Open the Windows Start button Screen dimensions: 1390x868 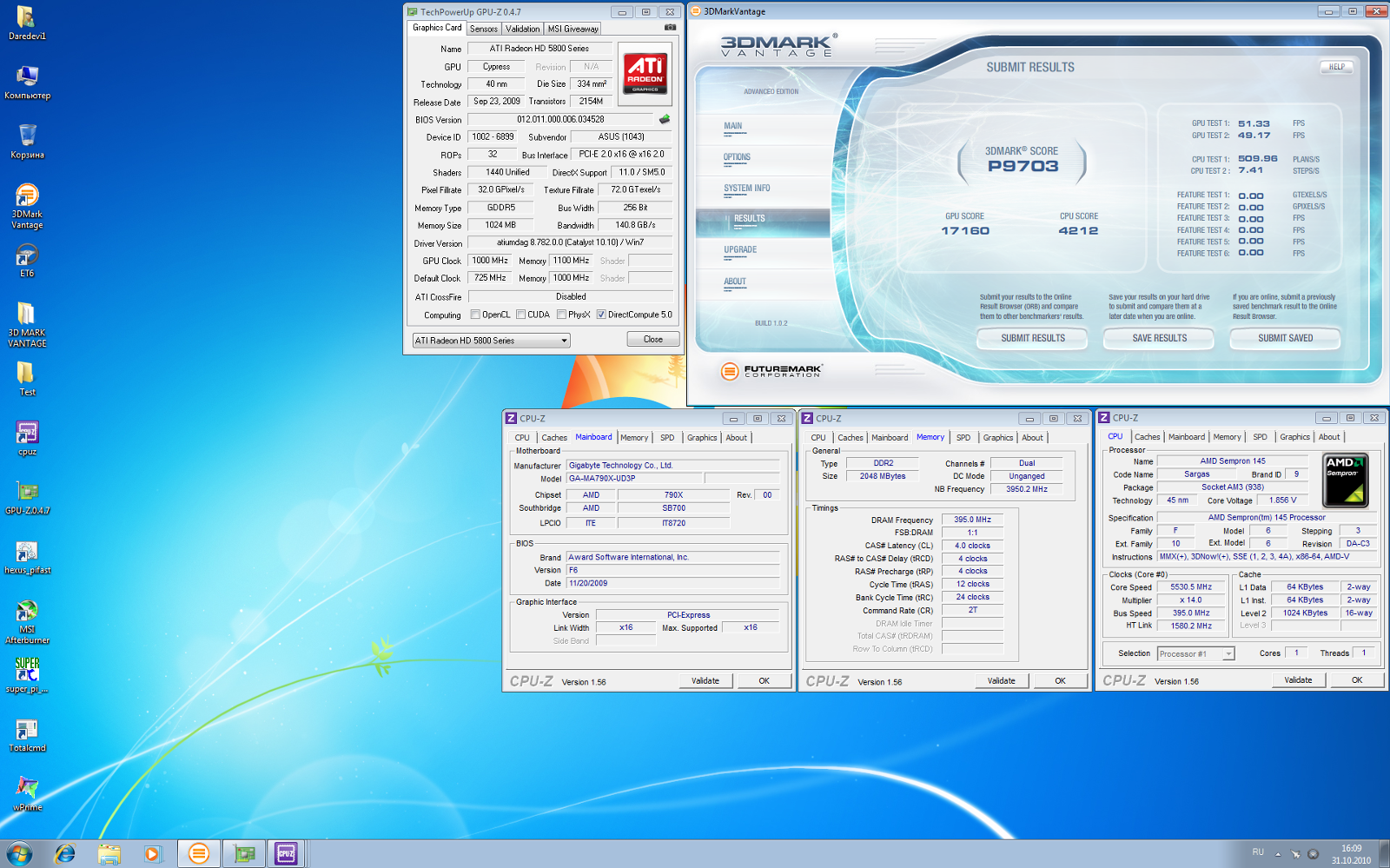pos(19,854)
